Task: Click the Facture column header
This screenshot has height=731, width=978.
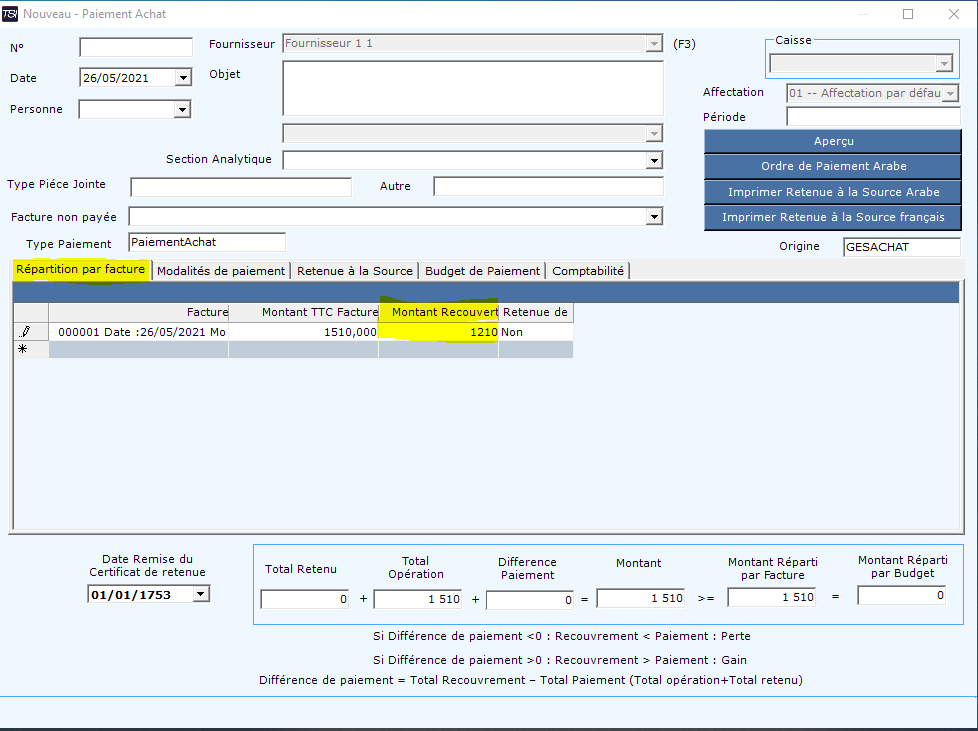Action: 138,312
